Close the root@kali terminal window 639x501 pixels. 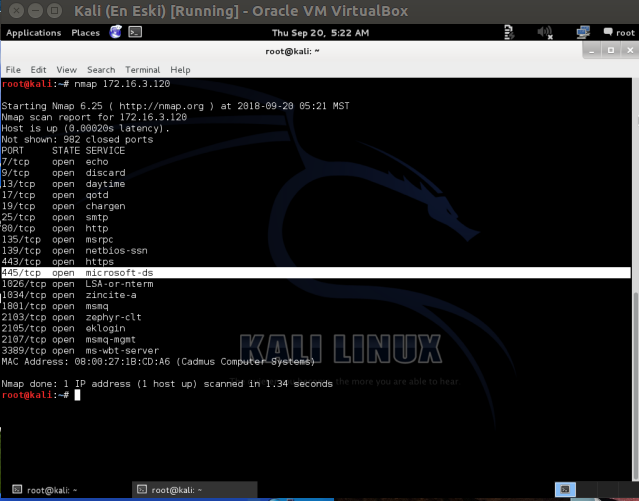[x=630, y=50]
